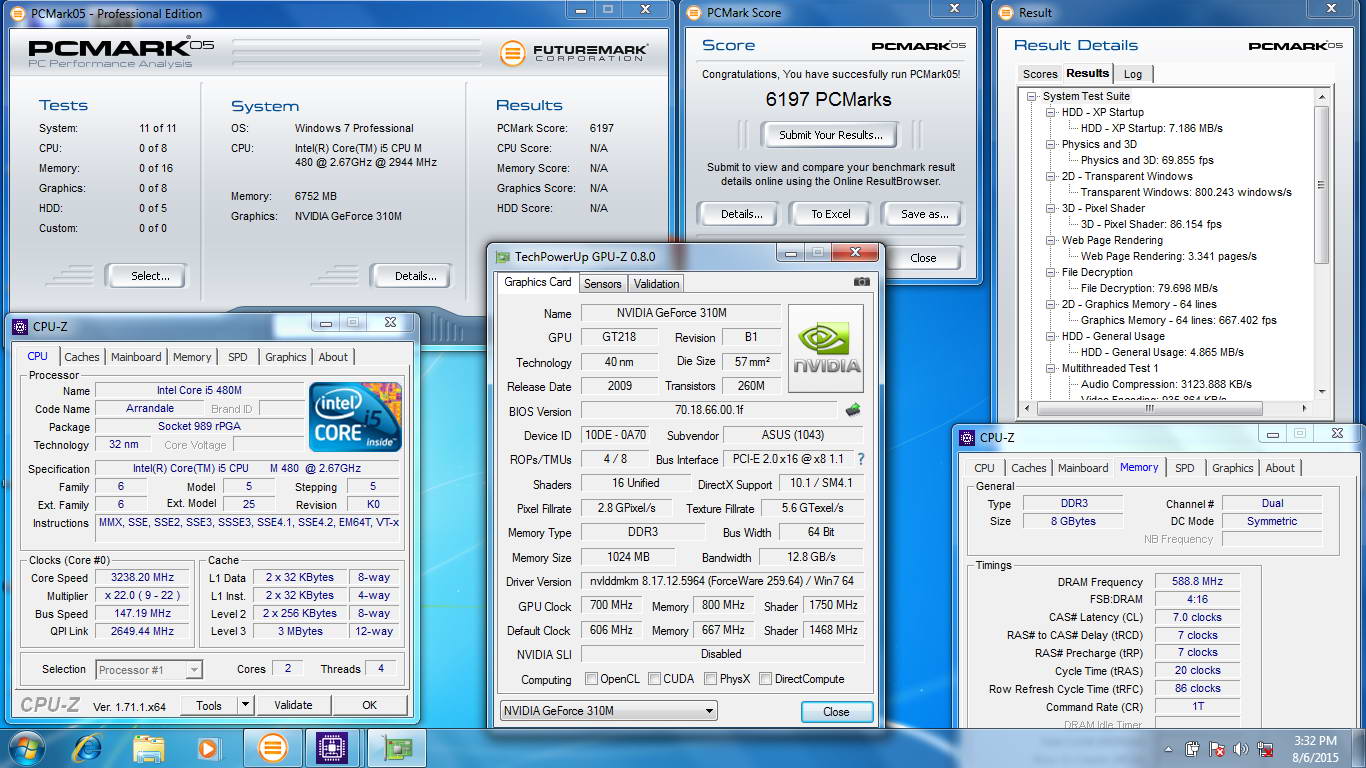1366x768 pixels.
Task: Collapse the Web Page Rendering node
Action: [1051, 241]
